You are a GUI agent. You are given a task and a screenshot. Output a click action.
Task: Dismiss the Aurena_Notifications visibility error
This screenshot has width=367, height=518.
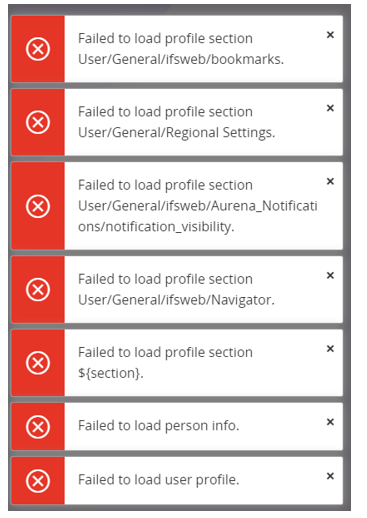click(x=330, y=181)
